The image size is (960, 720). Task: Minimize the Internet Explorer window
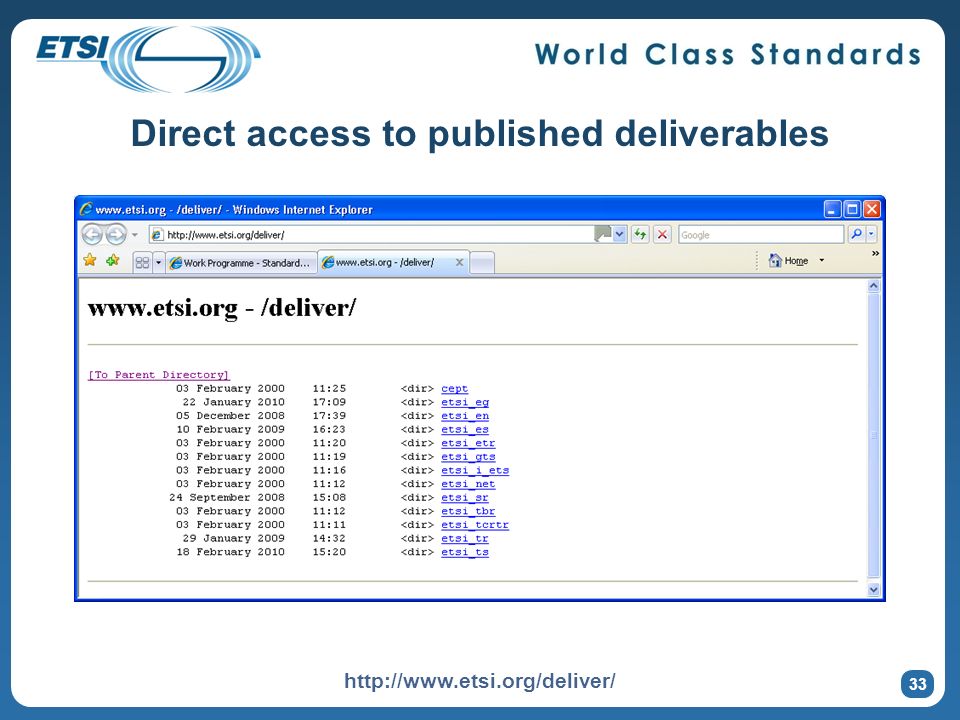831,209
